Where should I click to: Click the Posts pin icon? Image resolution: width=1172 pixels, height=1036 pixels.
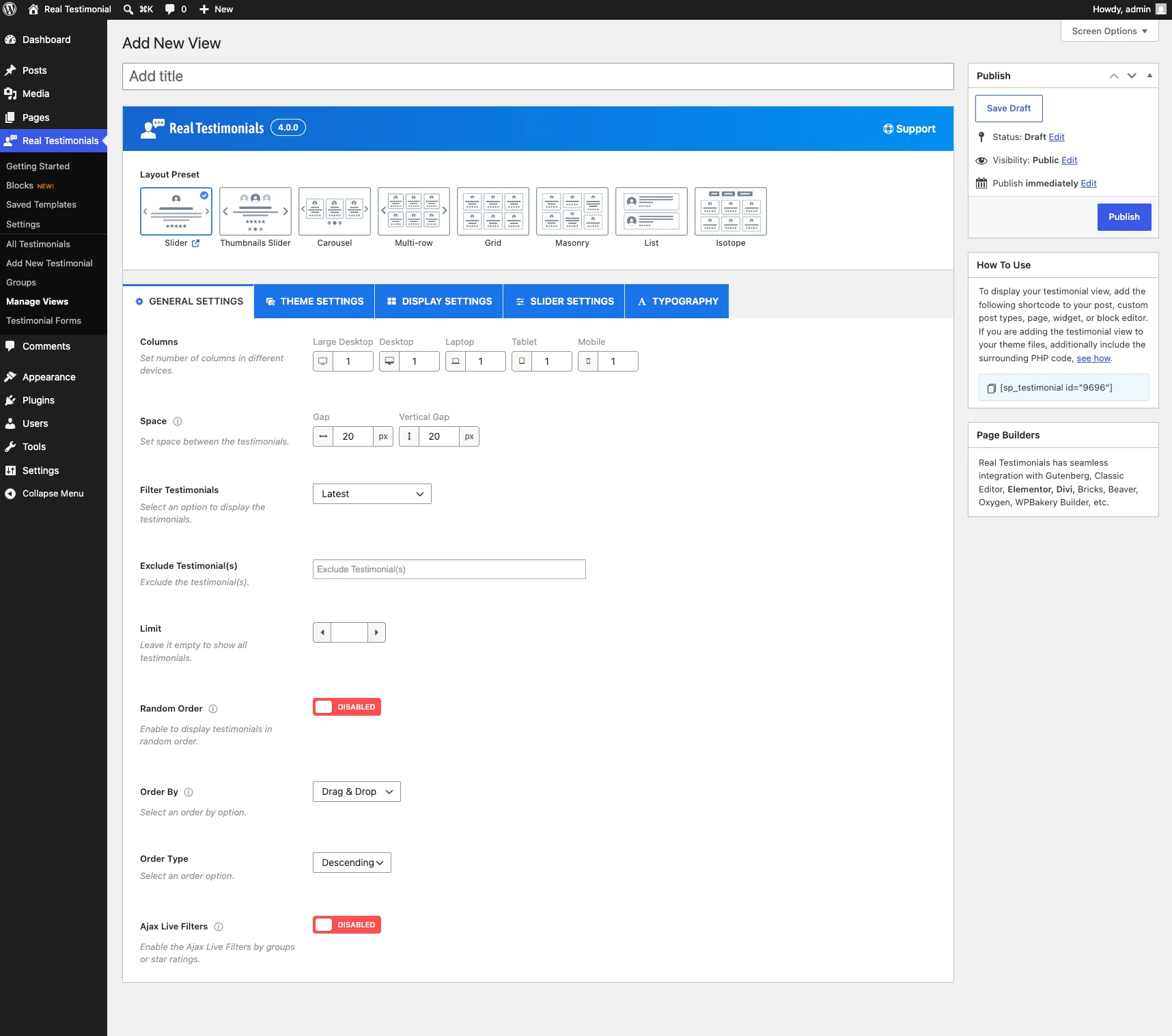click(x=10, y=70)
